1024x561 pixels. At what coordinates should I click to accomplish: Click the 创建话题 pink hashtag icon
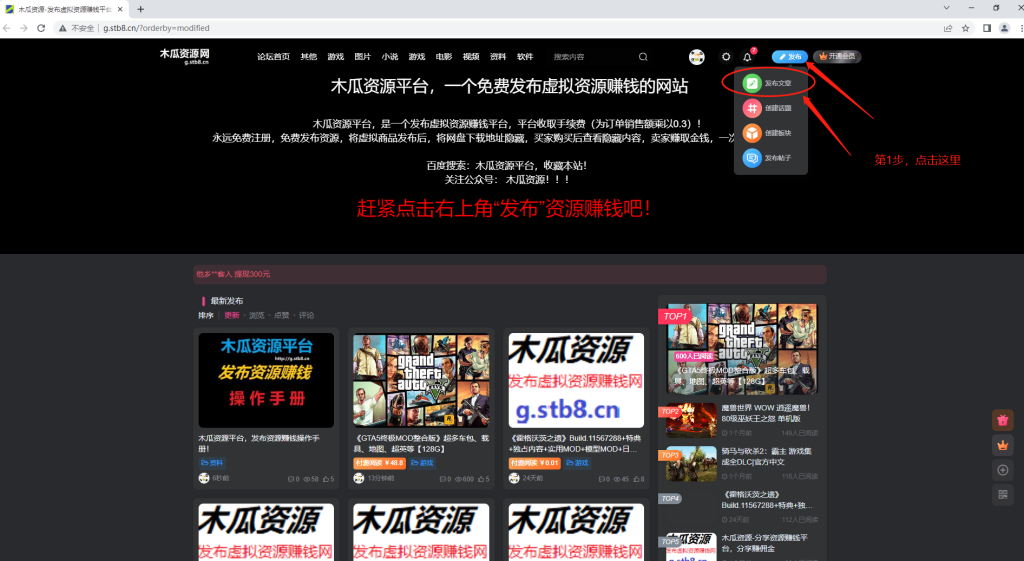click(x=752, y=108)
